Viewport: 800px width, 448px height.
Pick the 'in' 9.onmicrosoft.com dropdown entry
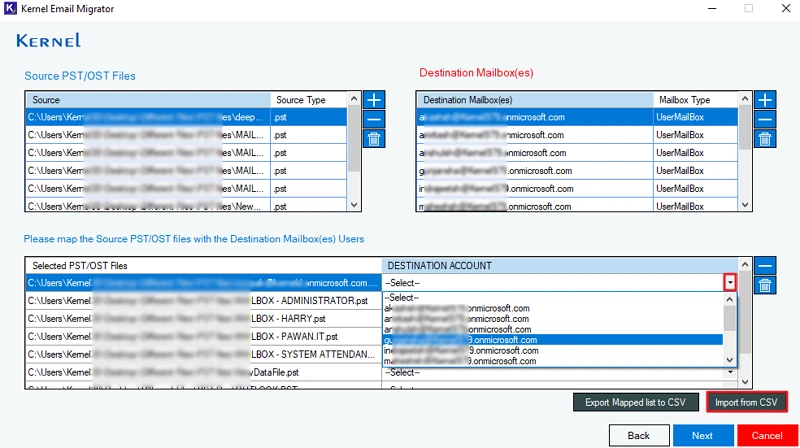point(553,351)
